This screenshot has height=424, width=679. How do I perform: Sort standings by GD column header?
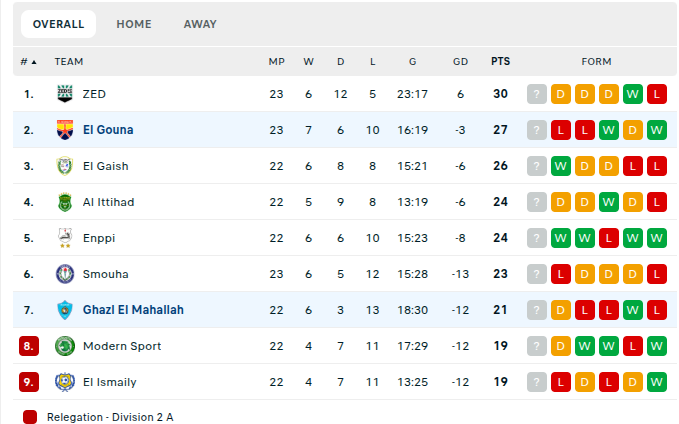point(460,62)
